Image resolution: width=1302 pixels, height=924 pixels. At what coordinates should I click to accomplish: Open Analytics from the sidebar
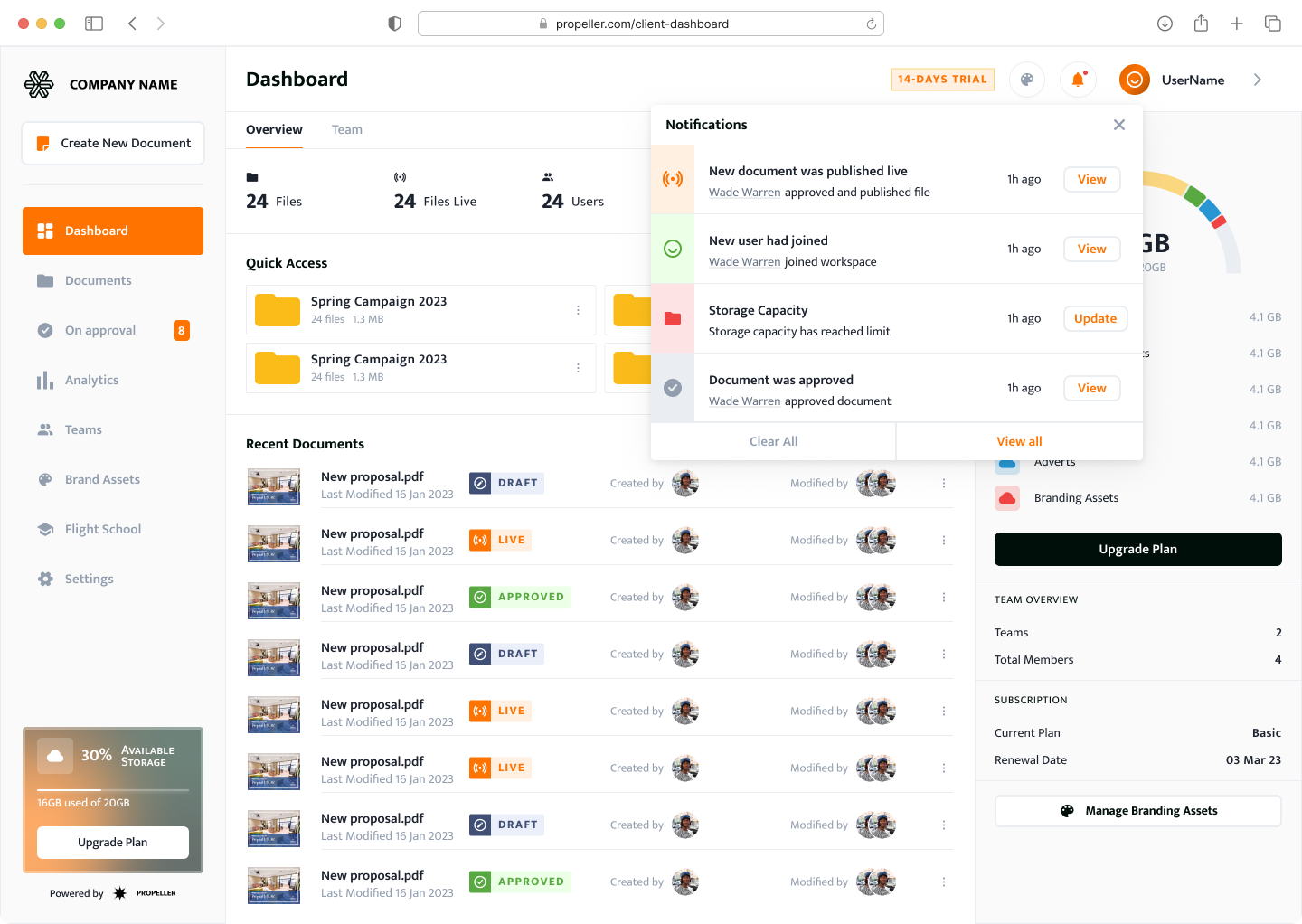coord(91,380)
